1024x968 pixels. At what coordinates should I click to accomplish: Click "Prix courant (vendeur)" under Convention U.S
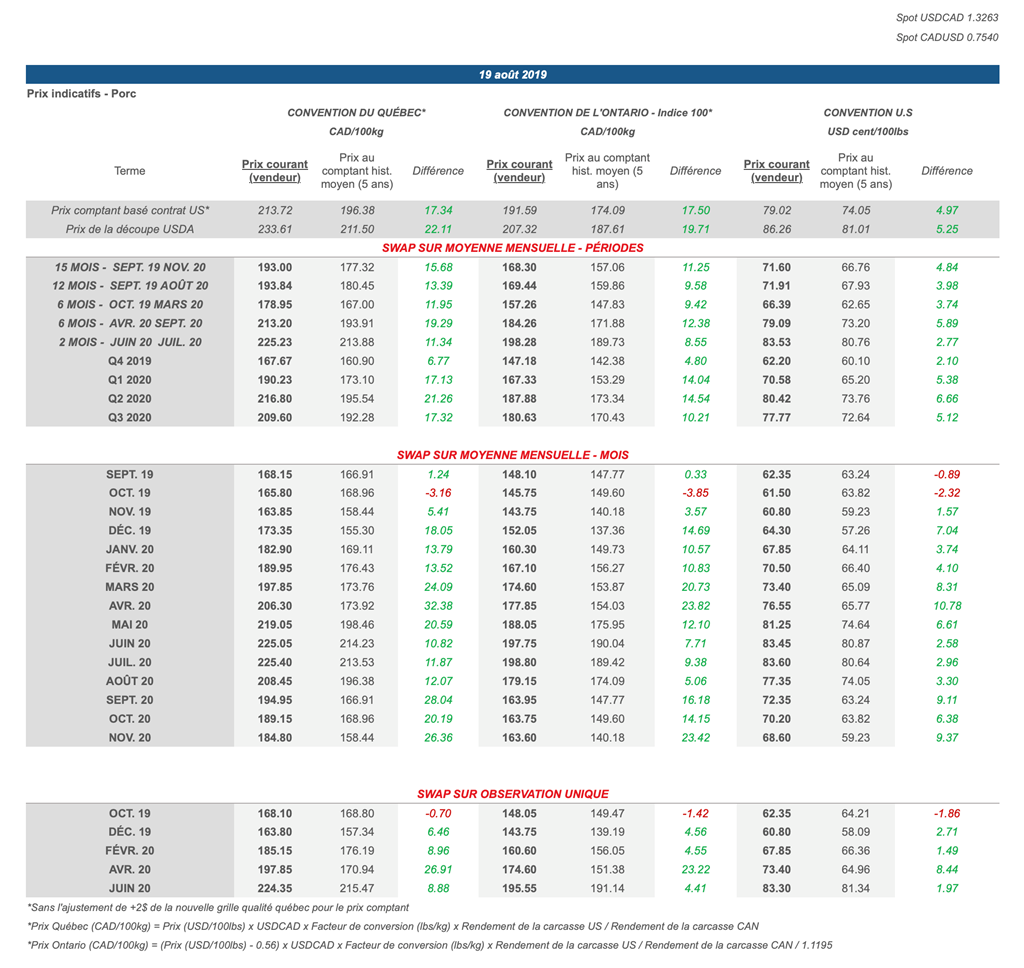point(776,171)
